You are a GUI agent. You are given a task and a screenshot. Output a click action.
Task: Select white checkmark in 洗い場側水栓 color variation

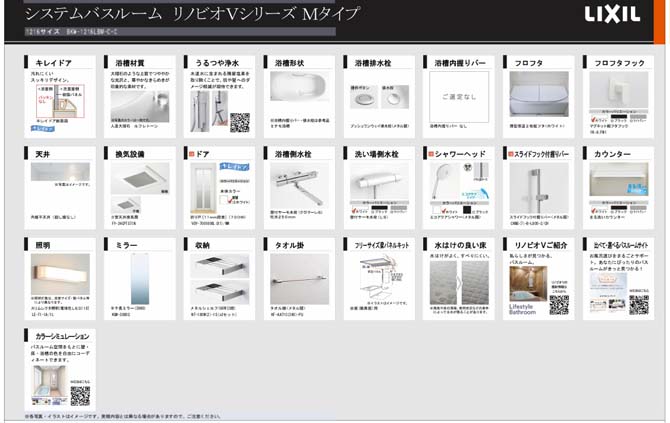click(355, 210)
